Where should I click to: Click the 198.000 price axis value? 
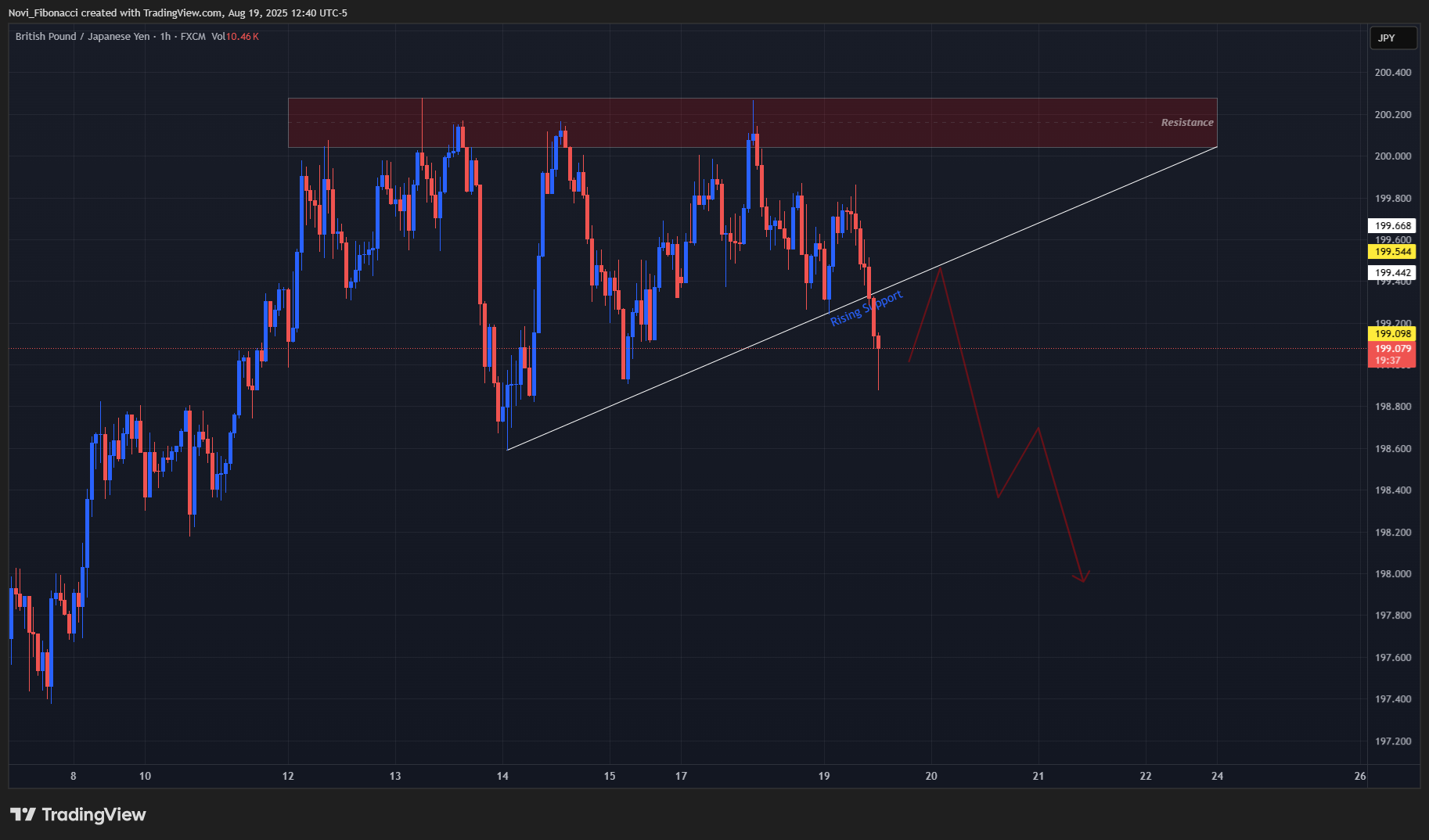click(1393, 574)
